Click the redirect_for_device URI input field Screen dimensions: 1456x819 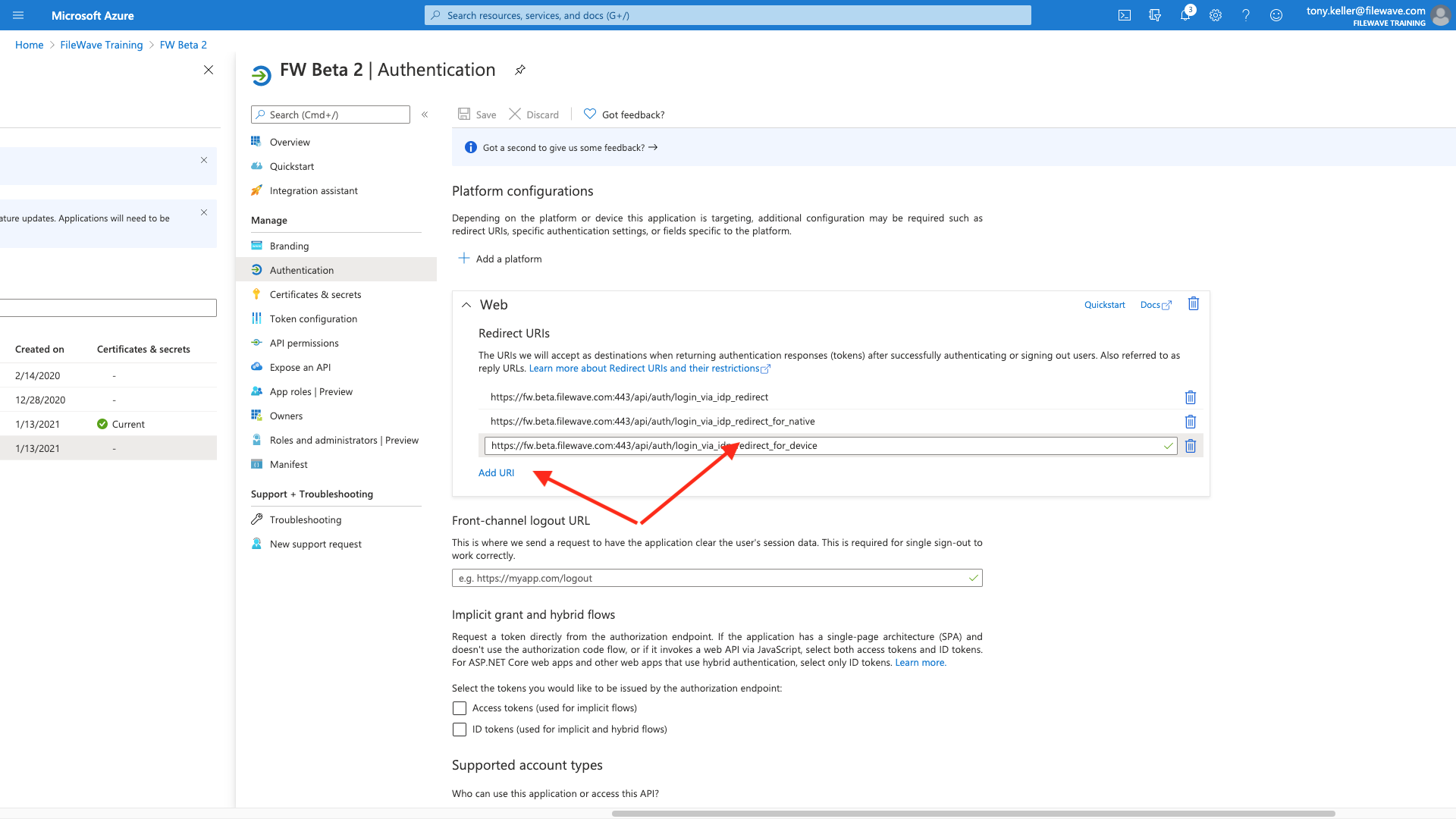(830, 446)
